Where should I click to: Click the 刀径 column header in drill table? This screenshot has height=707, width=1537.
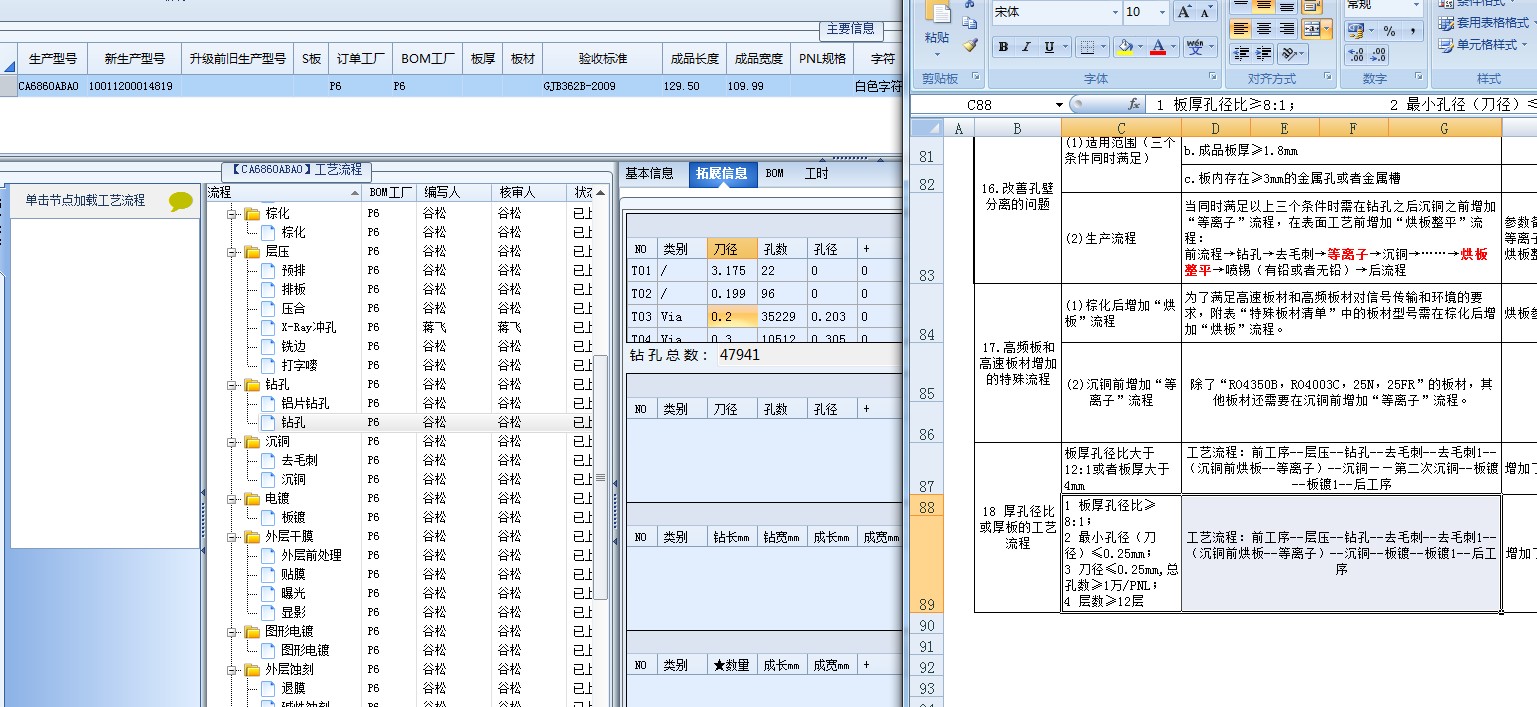[x=730, y=249]
